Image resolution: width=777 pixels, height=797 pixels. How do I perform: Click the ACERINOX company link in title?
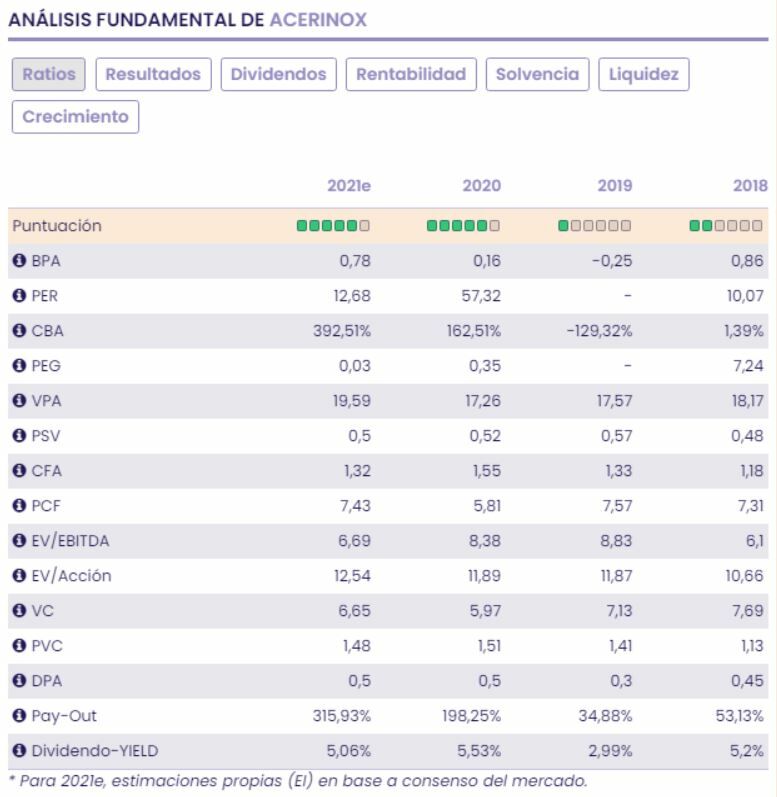click(318, 19)
